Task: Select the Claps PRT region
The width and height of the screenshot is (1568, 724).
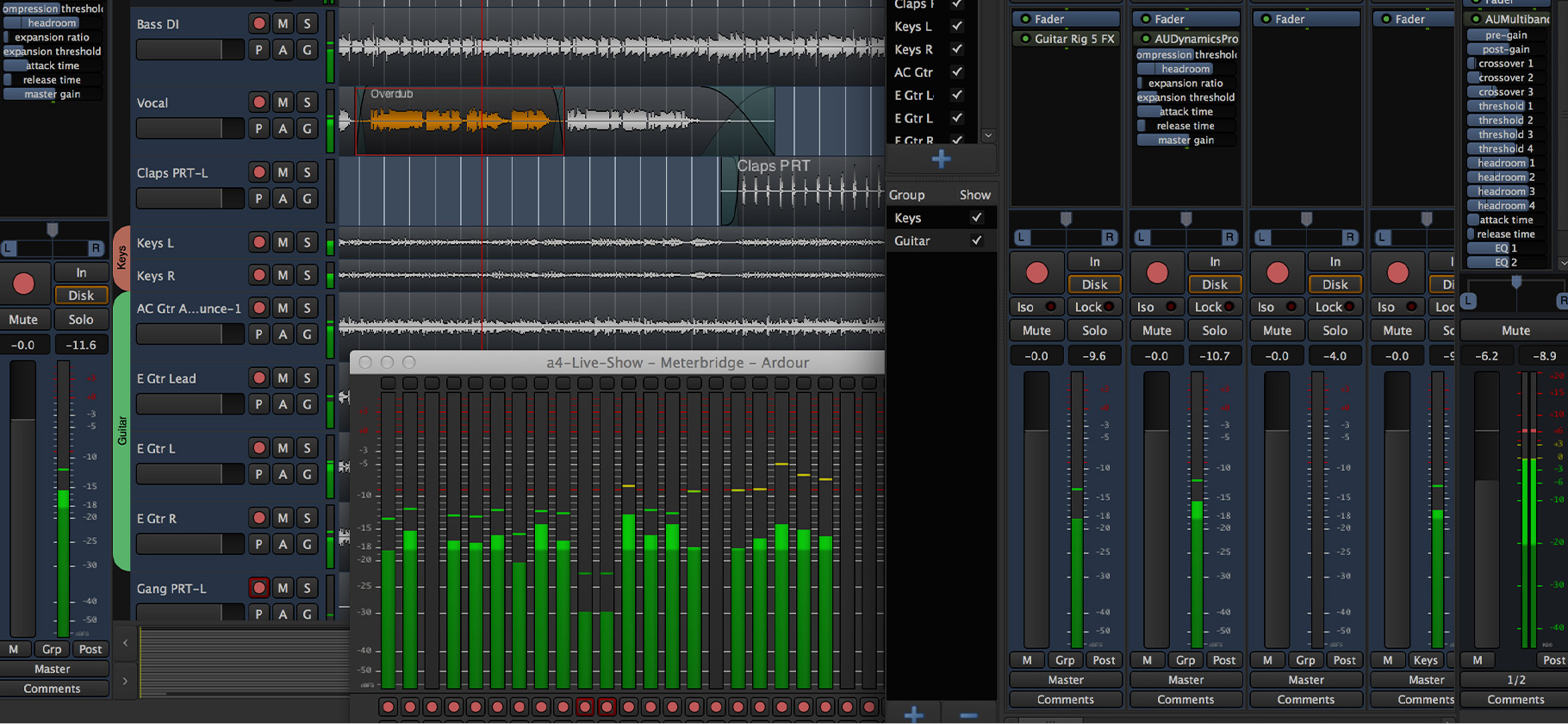Action: point(803,191)
